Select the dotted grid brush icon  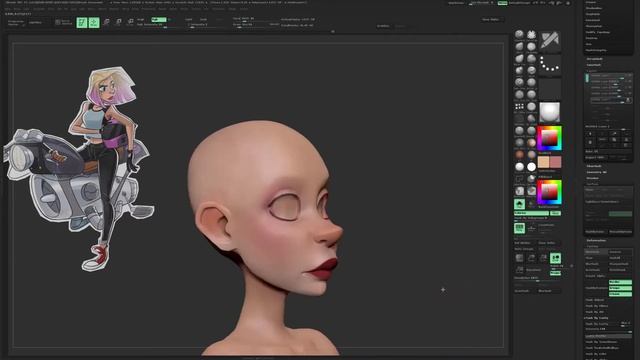[519, 107]
